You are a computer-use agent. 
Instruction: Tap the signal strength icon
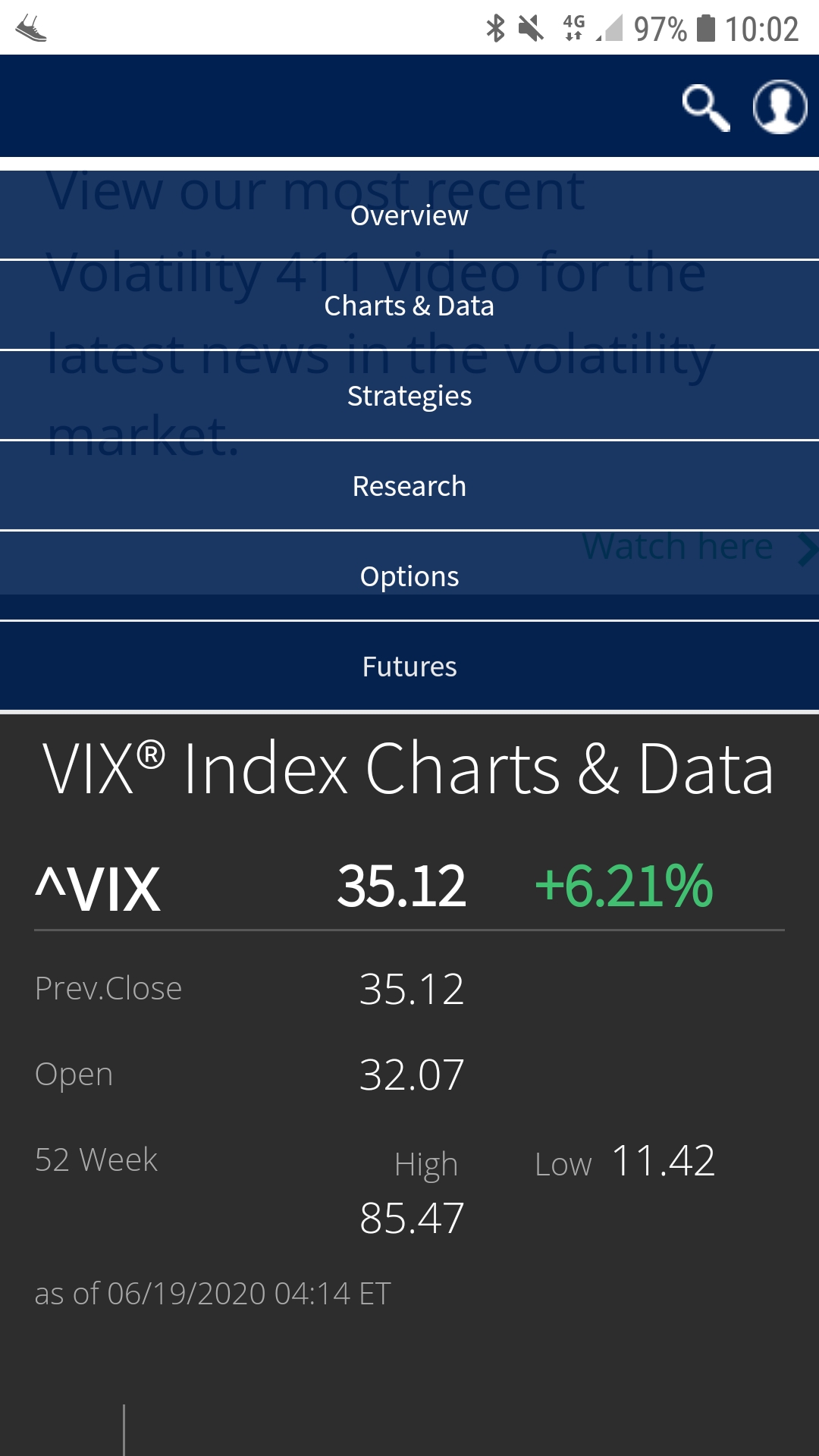(610, 29)
